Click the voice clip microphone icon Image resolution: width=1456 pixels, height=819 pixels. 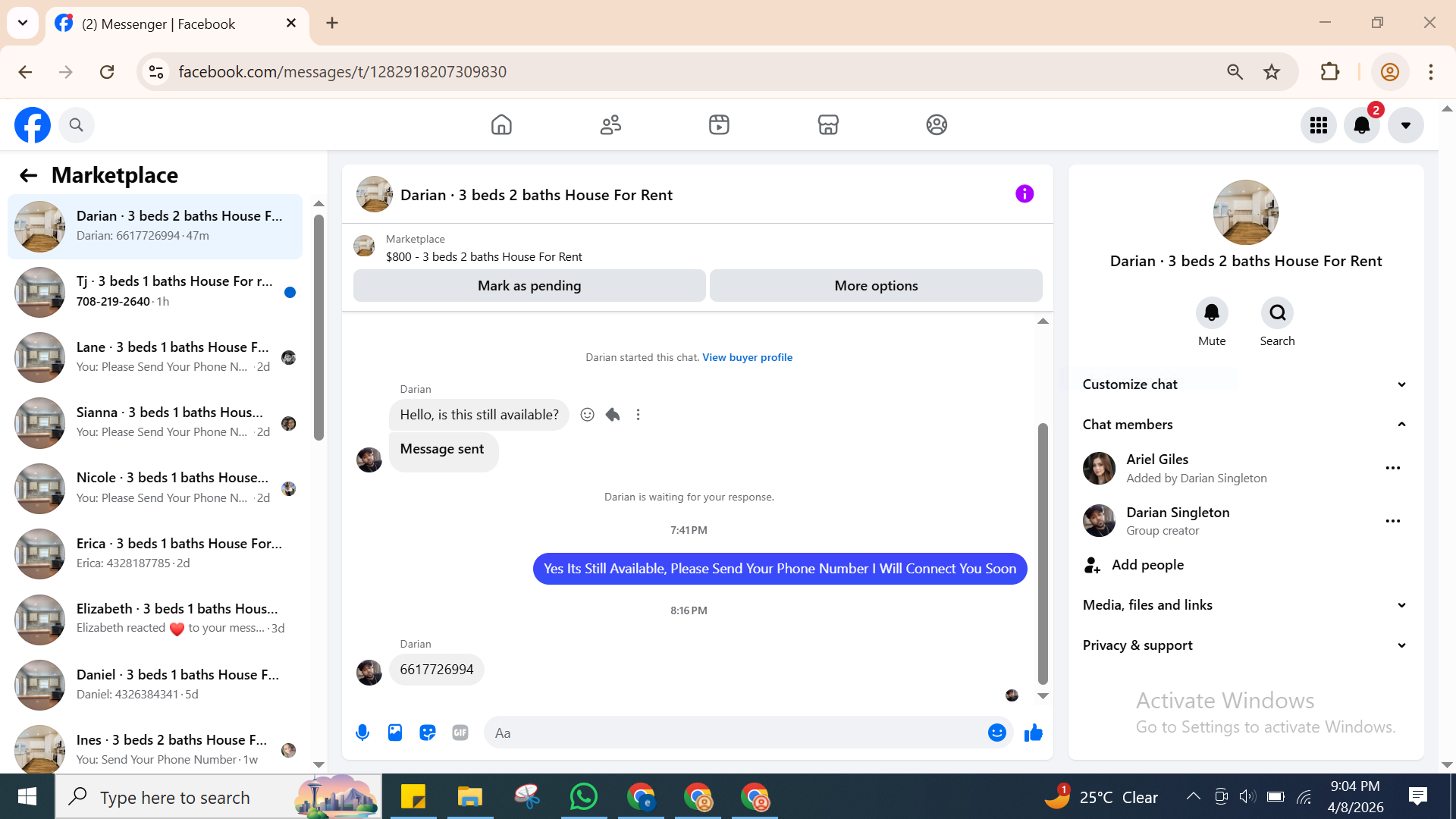point(362,733)
